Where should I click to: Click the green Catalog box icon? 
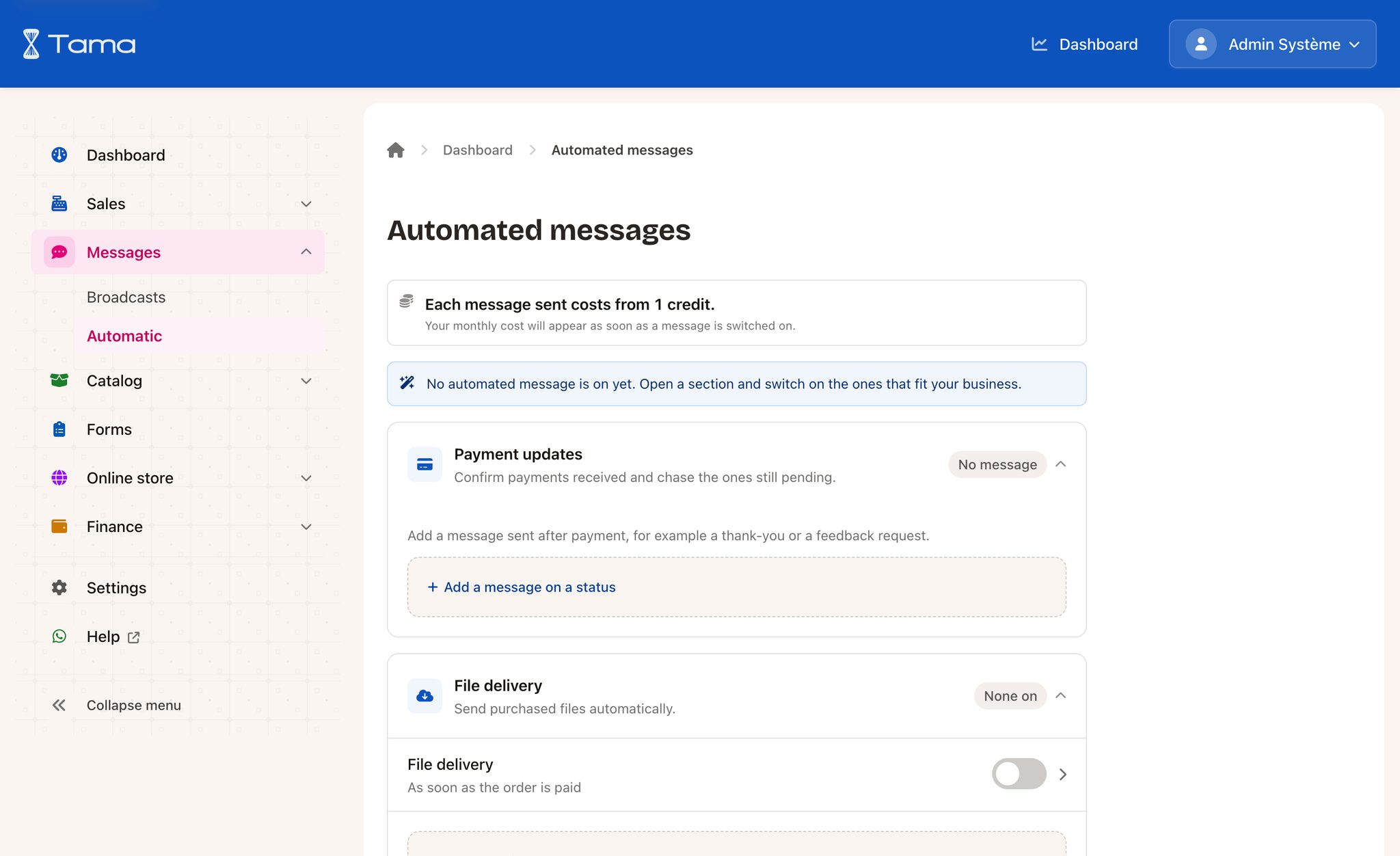(59, 381)
